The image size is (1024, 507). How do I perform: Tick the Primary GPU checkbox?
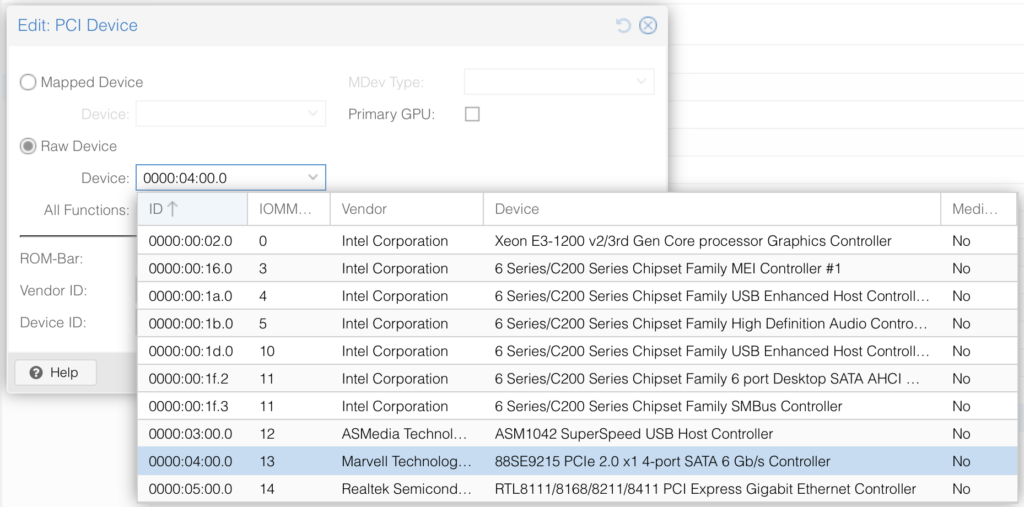click(x=472, y=114)
